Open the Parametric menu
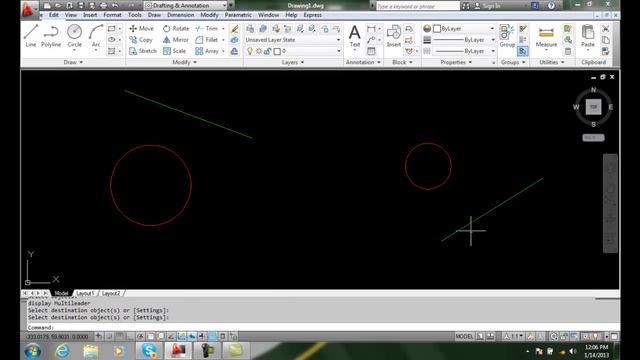 [x=238, y=15]
